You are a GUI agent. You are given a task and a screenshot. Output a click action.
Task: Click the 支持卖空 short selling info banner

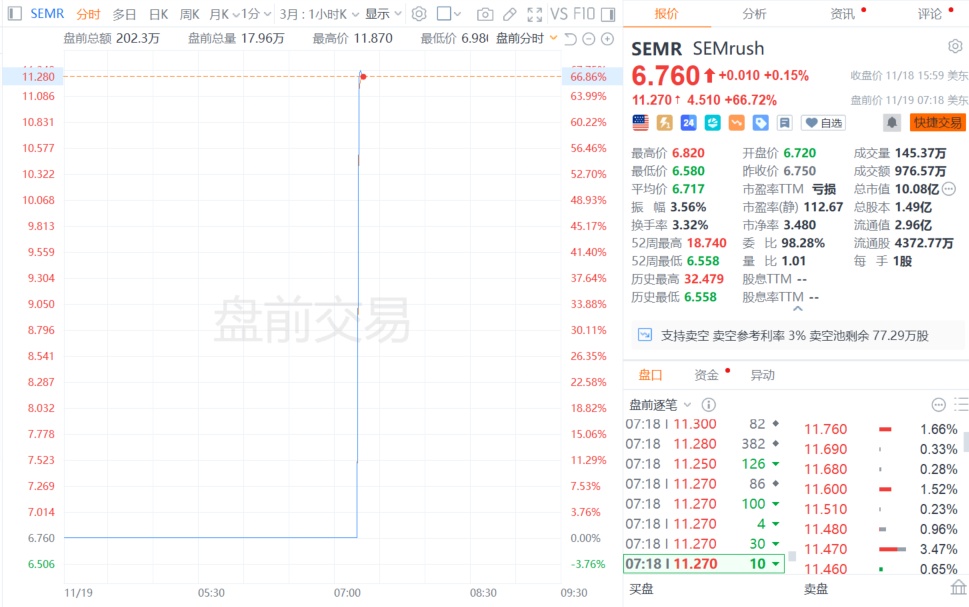pyautogui.click(x=797, y=335)
